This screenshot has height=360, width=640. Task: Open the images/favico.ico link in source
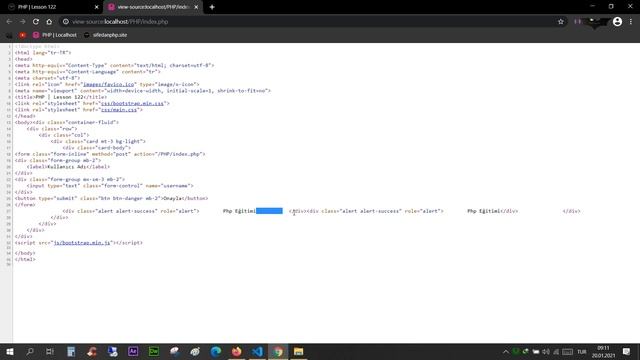point(108,84)
